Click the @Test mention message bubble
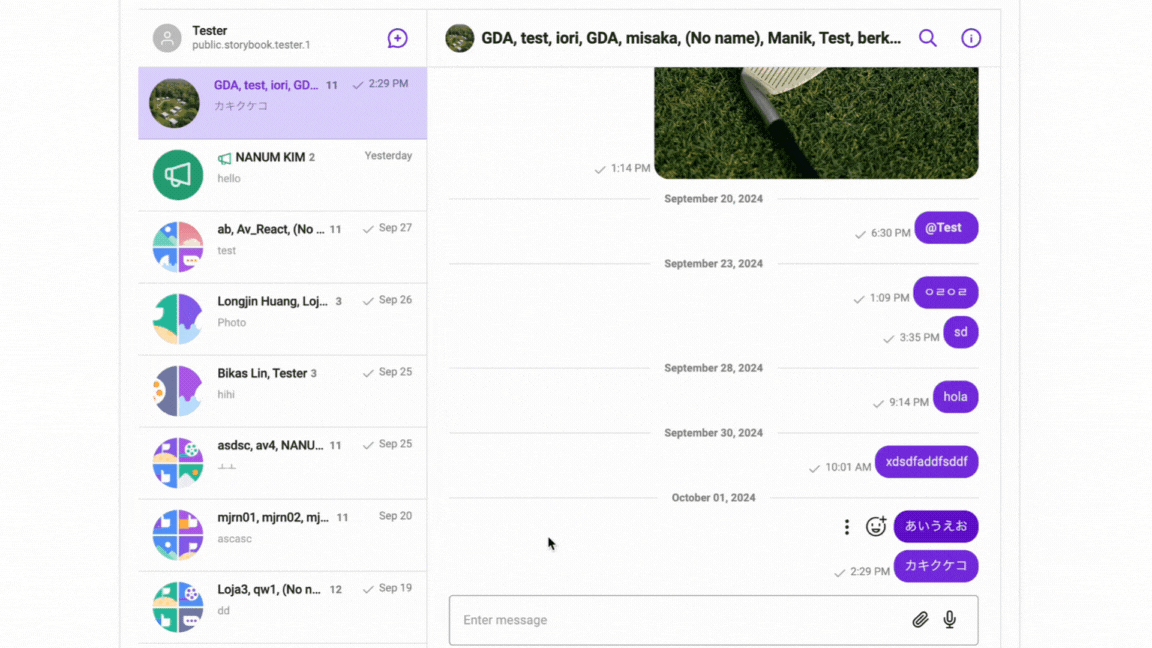1152x648 pixels. [x=946, y=228]
